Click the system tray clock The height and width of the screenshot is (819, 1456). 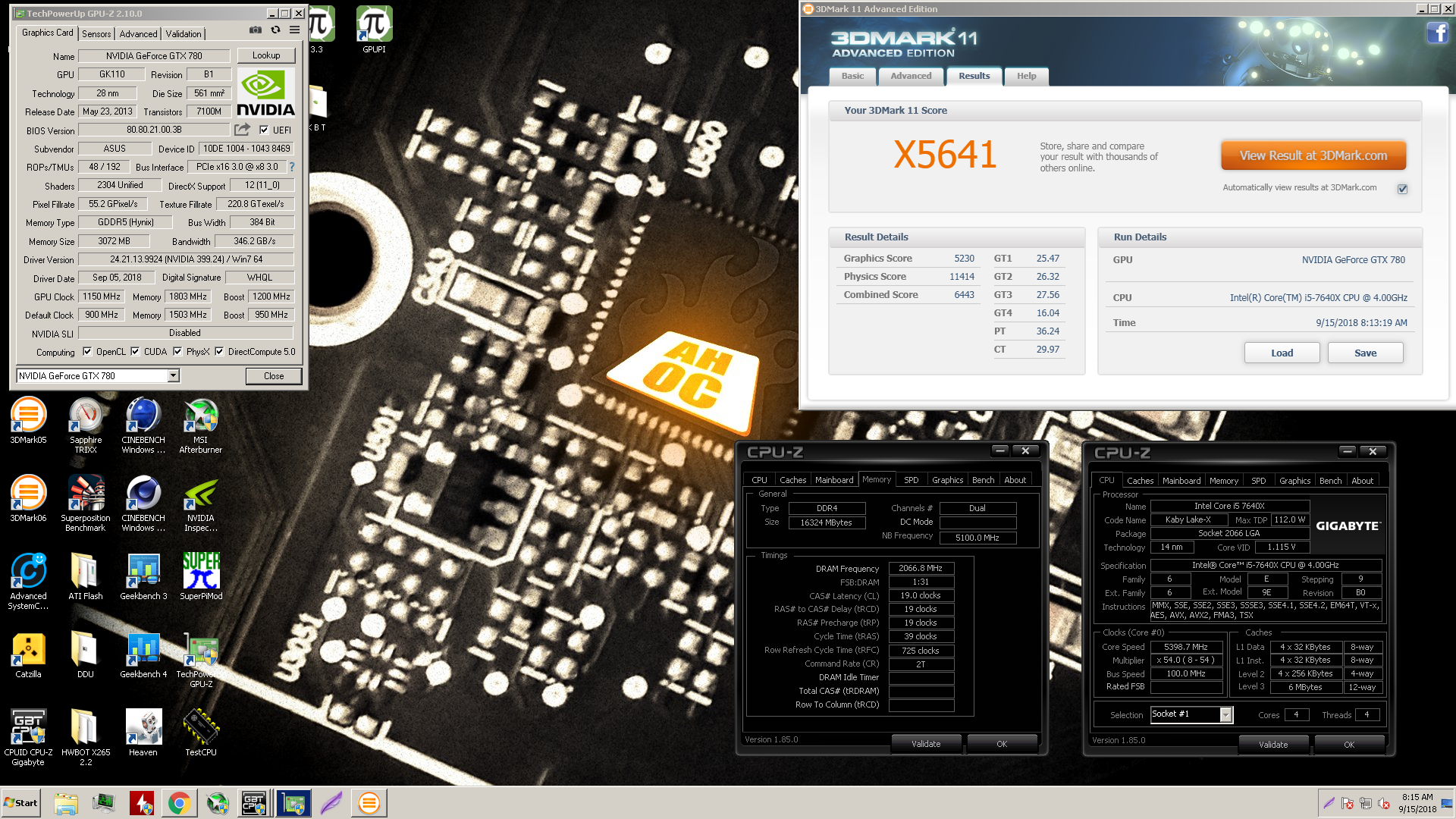1417,803
